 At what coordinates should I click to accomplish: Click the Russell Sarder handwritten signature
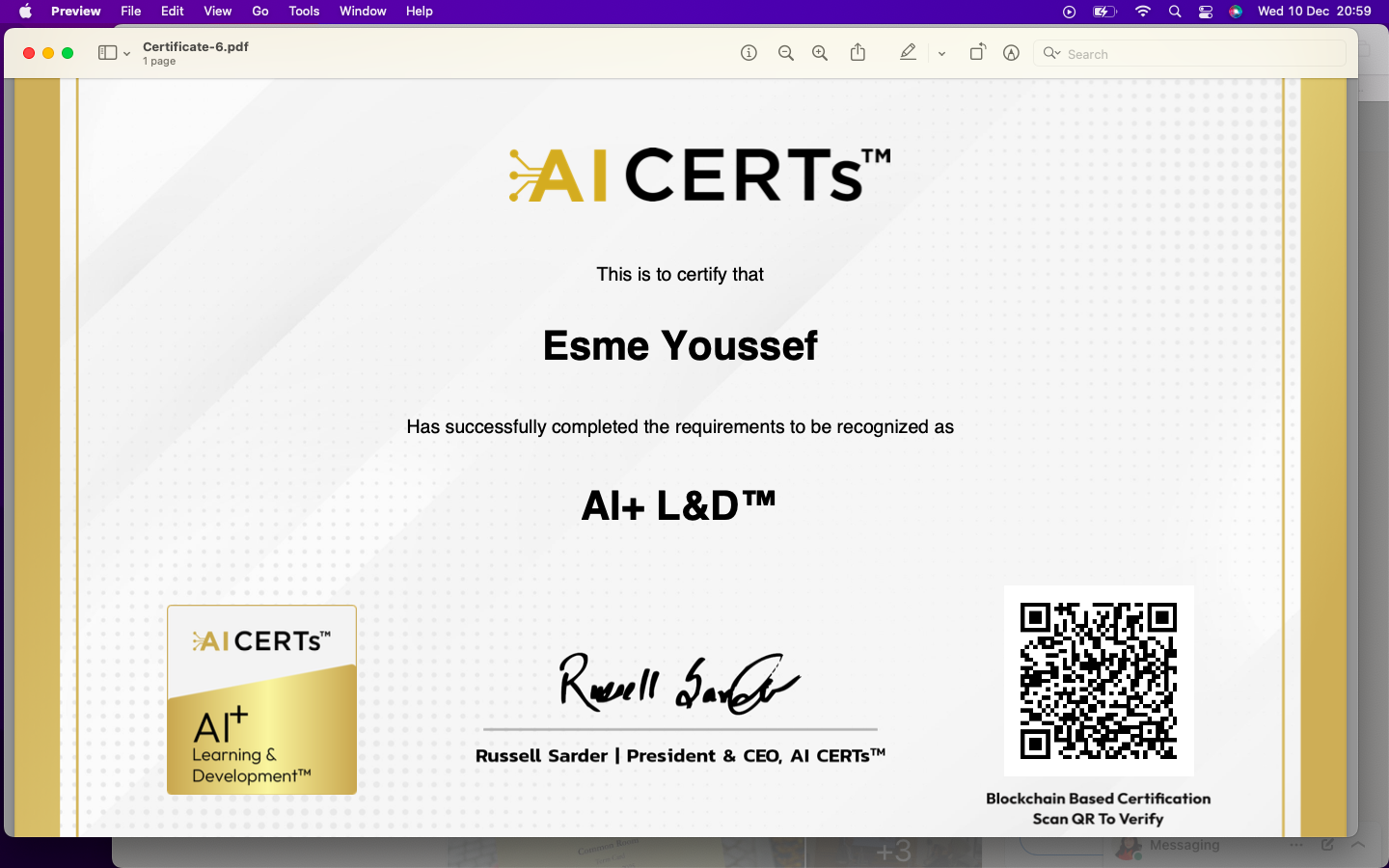tap(679, 683)
